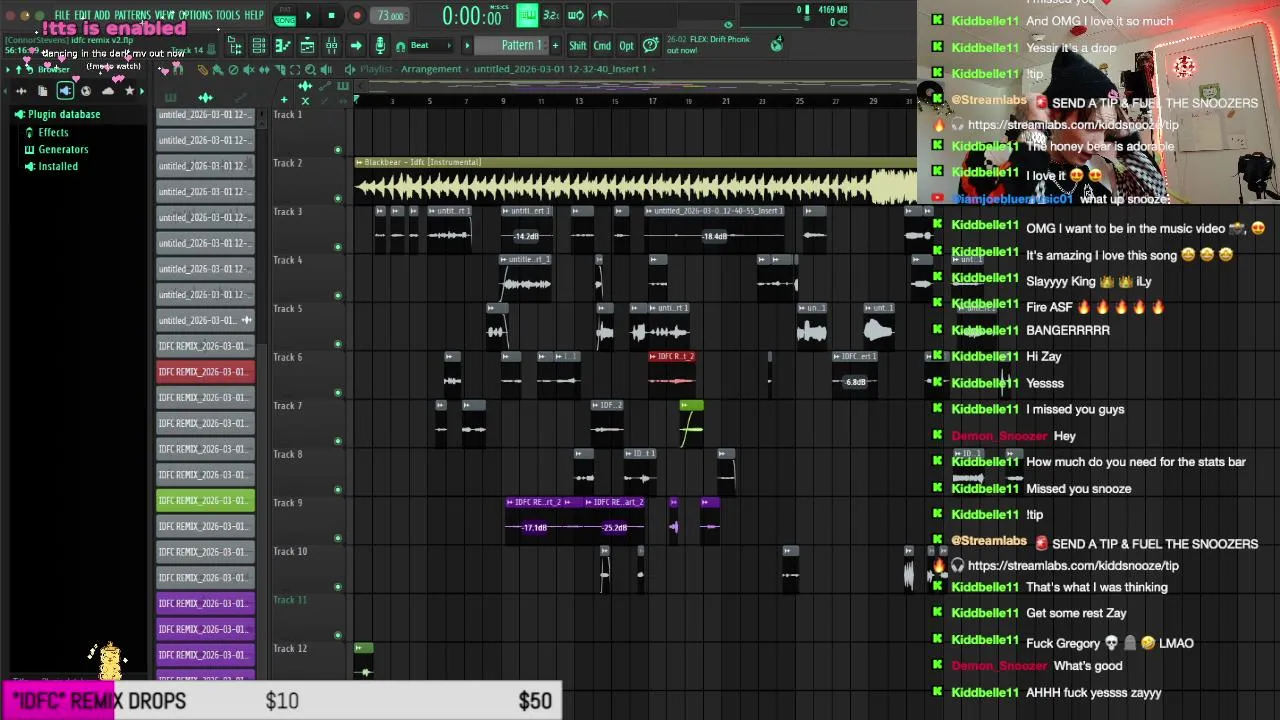Image resolution: width=1280 pixels, height=720 pixels.
Task: Click the Stop button in transport
Action: (331, 16)
